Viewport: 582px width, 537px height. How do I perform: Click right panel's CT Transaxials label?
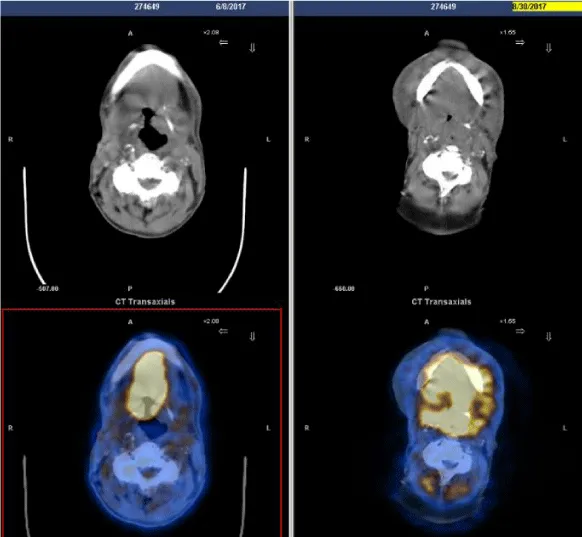[441, 302]
